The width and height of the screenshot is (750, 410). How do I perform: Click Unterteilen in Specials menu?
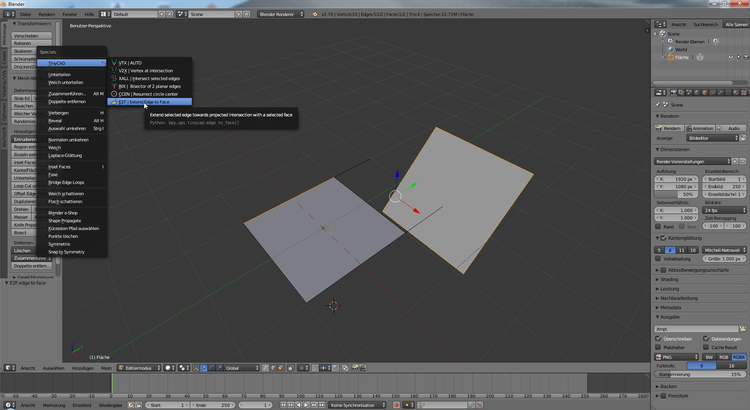[60, 74]
